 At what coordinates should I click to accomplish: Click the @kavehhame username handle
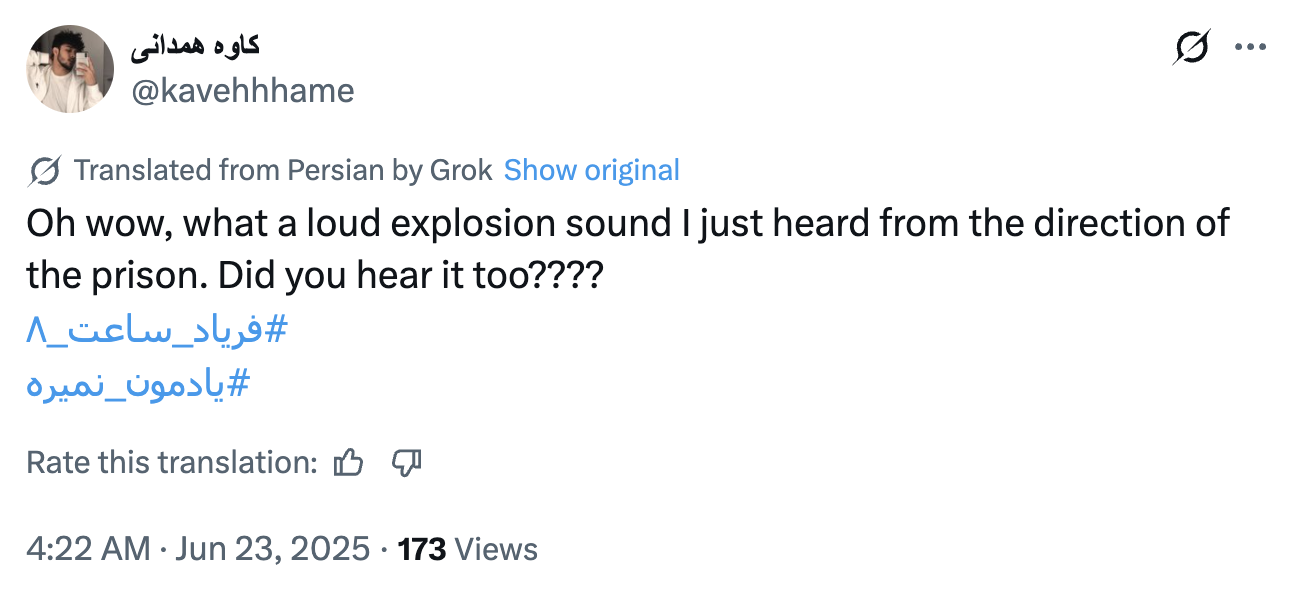243,91
